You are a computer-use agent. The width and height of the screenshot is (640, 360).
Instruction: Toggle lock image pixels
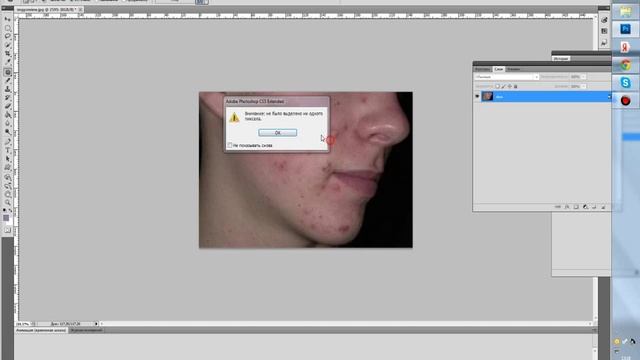[x=503, y=87]
